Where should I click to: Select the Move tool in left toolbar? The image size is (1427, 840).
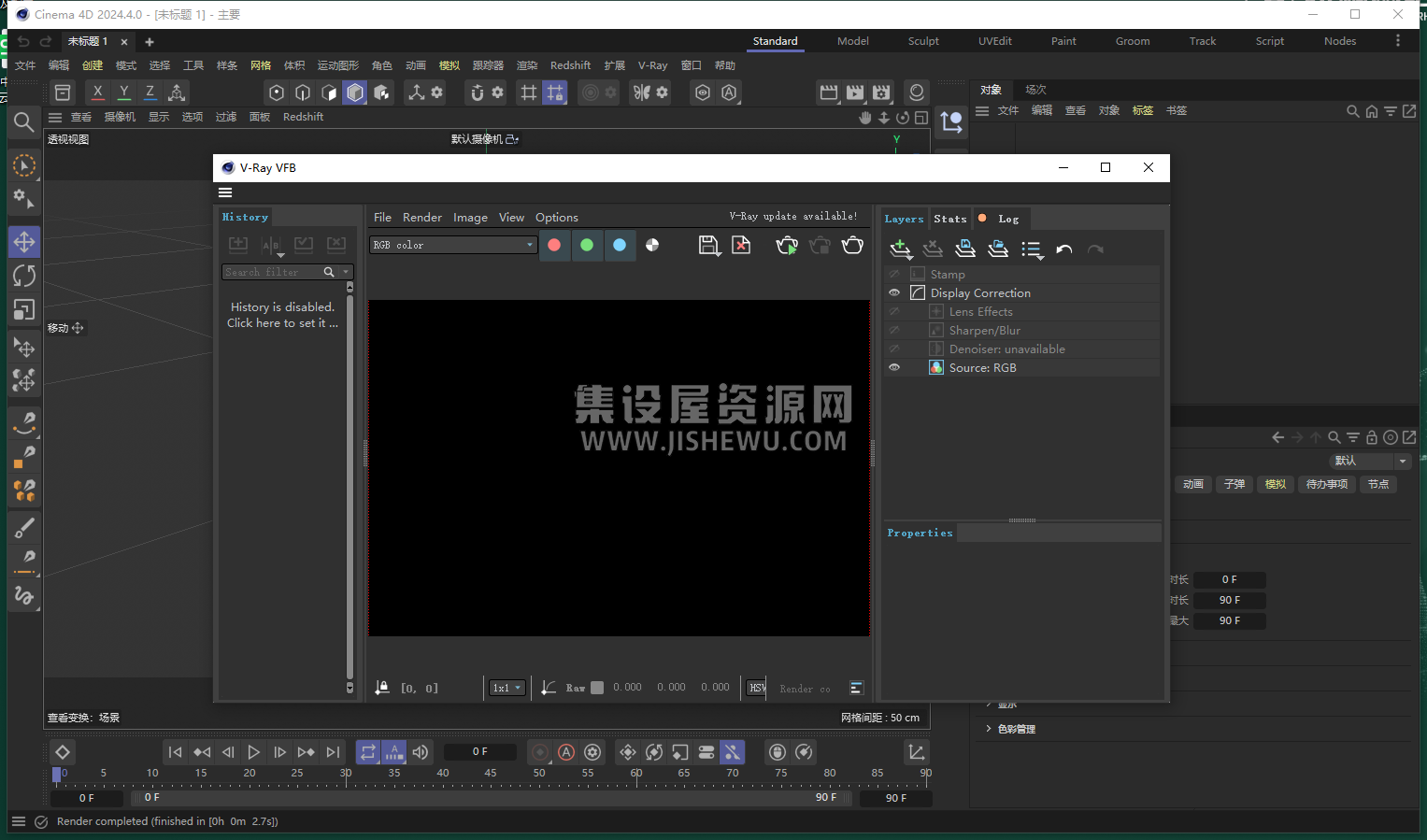[24, 242]
